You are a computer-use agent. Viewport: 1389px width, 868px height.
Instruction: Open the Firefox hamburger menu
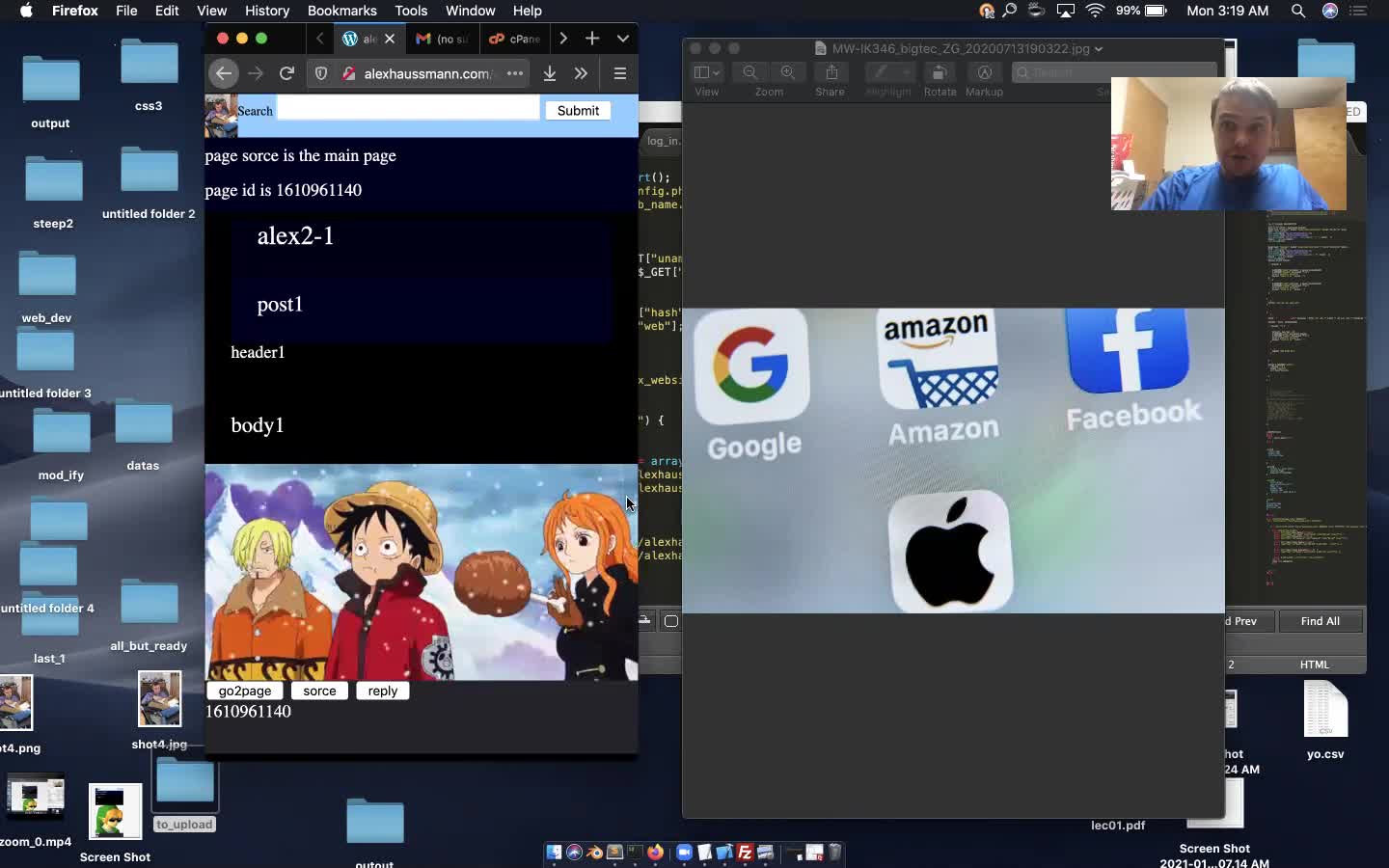620,73
